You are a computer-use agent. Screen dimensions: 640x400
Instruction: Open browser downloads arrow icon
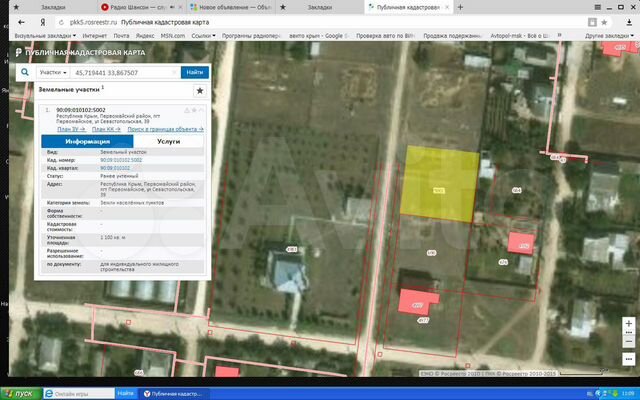click(629, 22)
